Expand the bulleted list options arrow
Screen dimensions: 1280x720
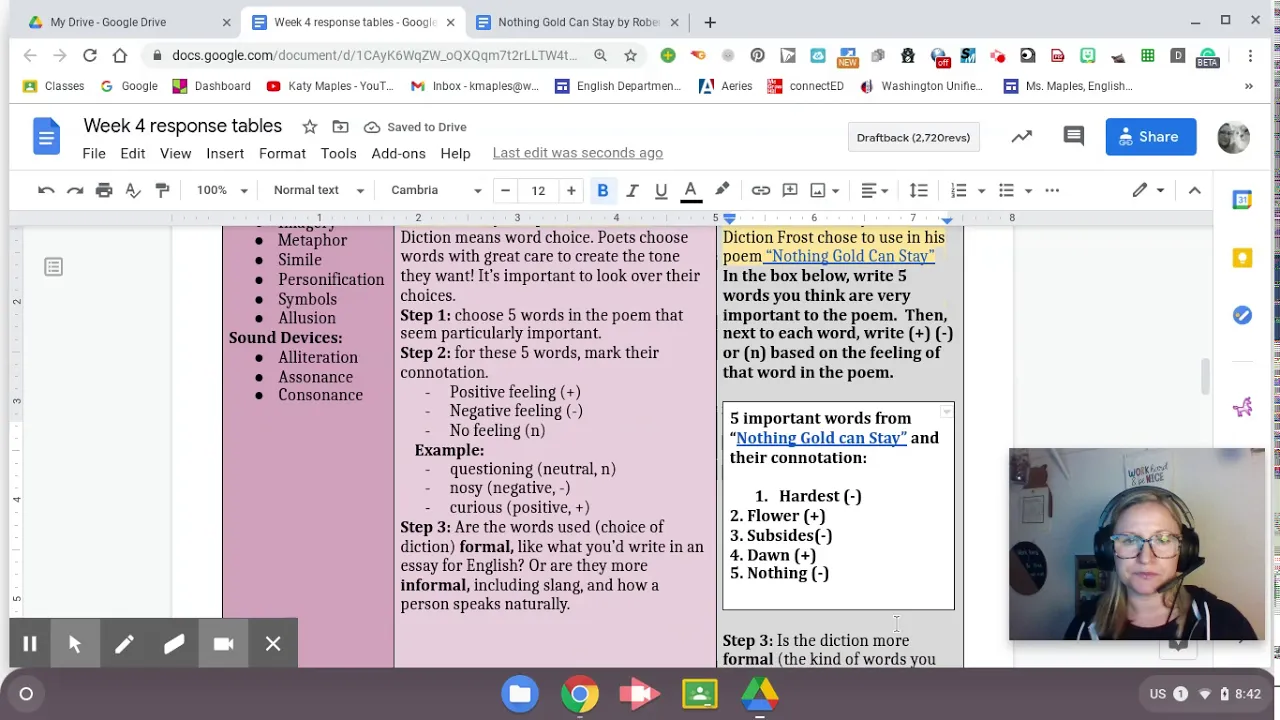click(1028, 190)
